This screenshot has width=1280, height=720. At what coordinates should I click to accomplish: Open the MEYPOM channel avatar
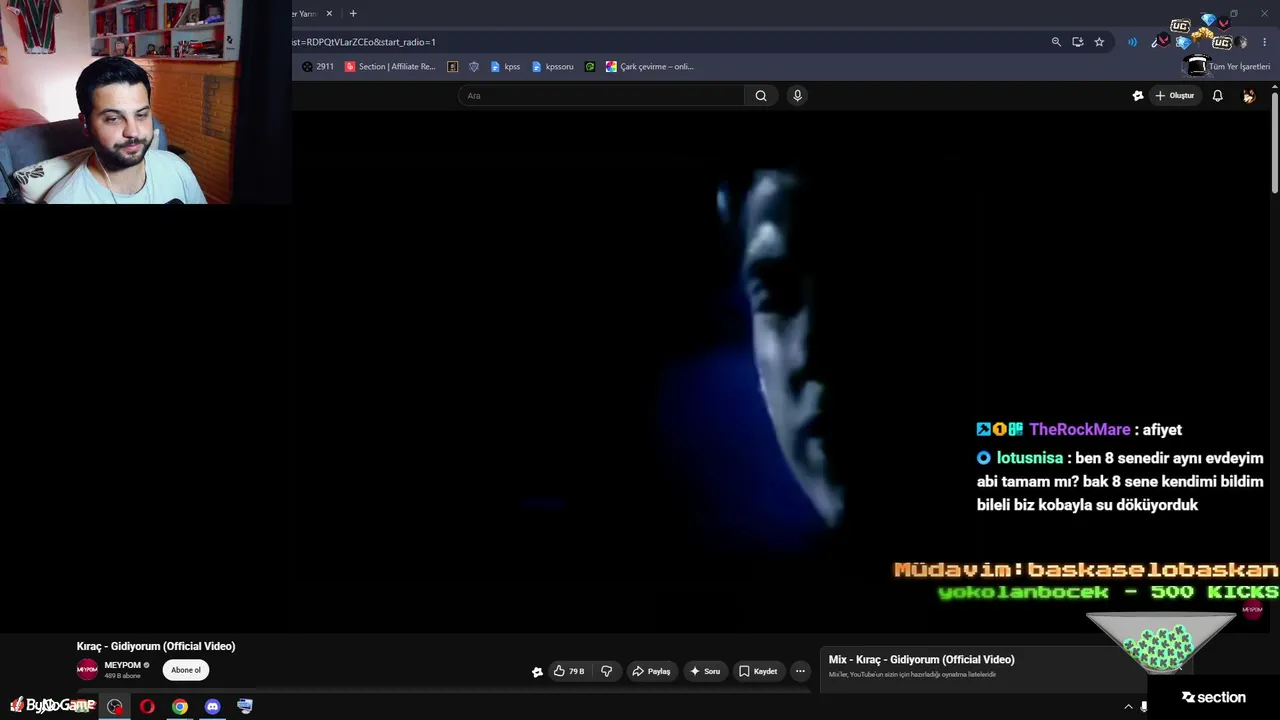[x=87, y=670]
